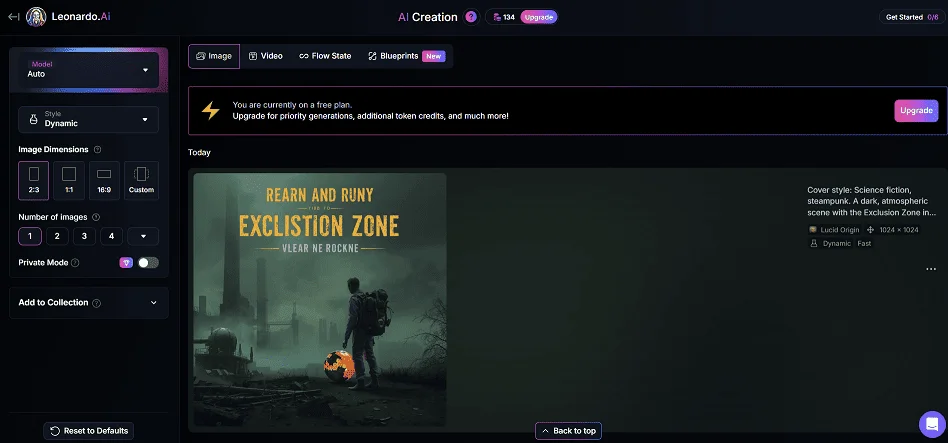Image resolution: width=948 pixels, height=443 pixels.
Task: Click the lightning bolt free plan icon
Action: click(210, 110)
